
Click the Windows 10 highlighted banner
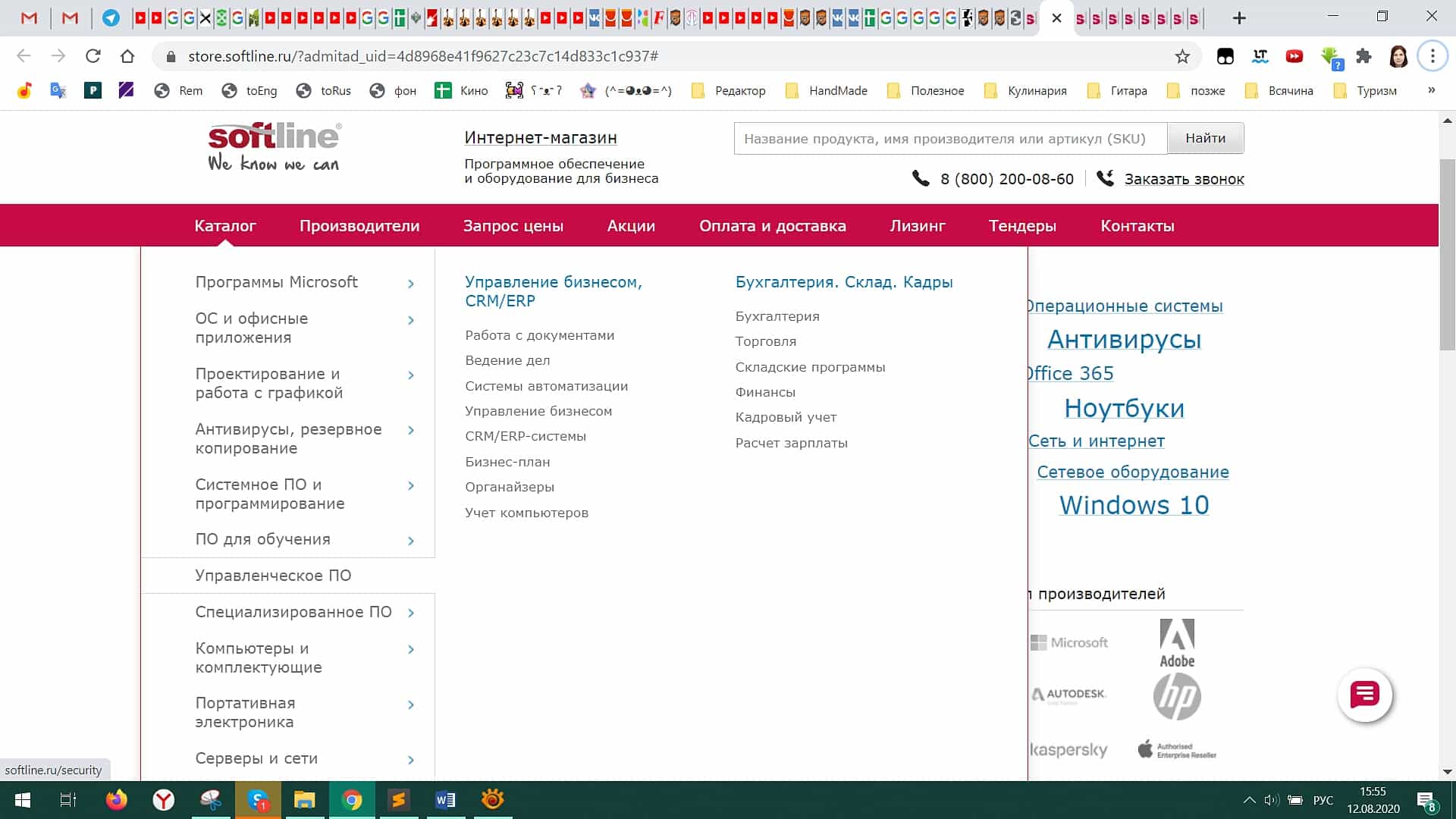pos(1134,505)
